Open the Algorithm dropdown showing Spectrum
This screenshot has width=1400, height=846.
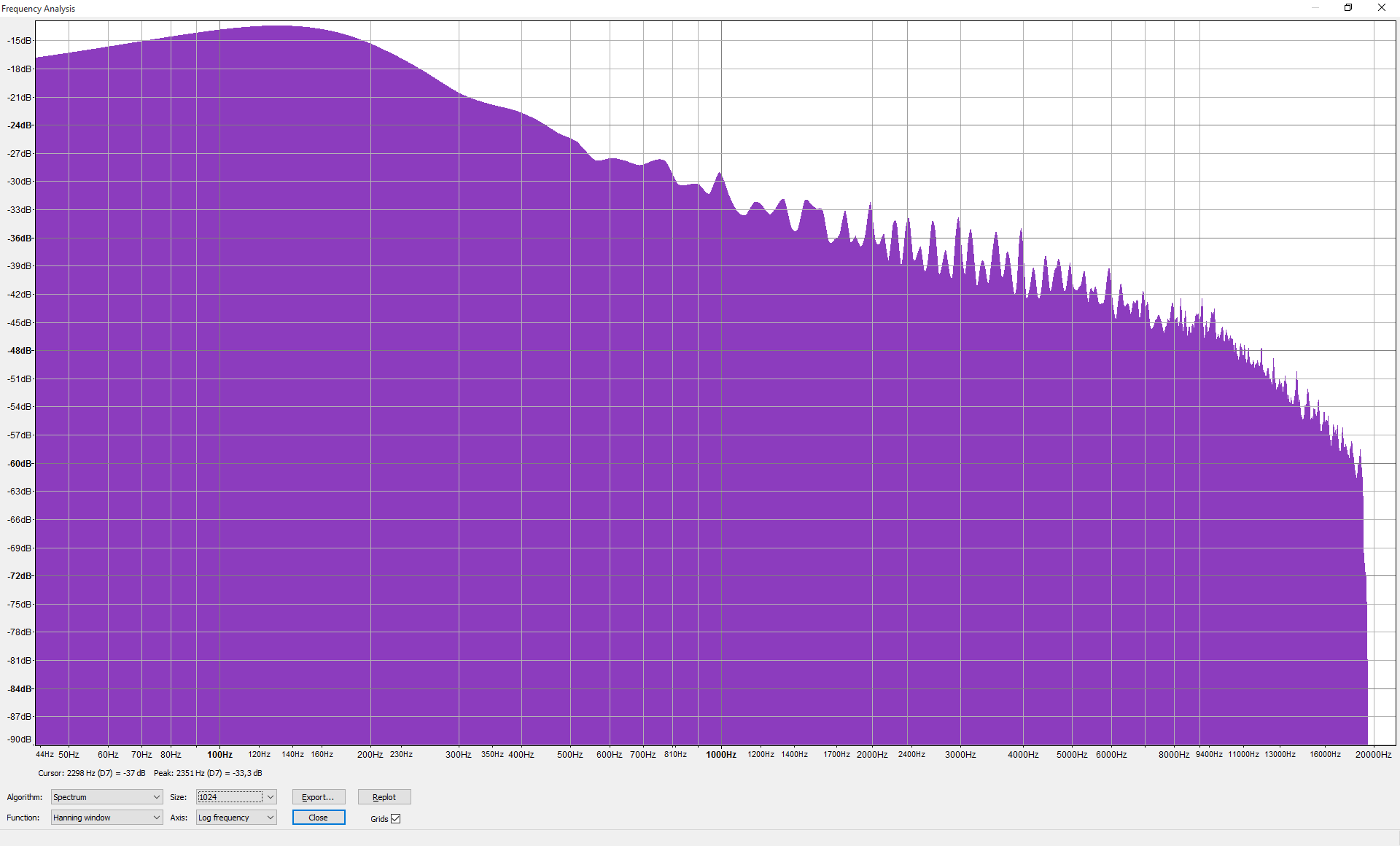(x=106, y=797)
